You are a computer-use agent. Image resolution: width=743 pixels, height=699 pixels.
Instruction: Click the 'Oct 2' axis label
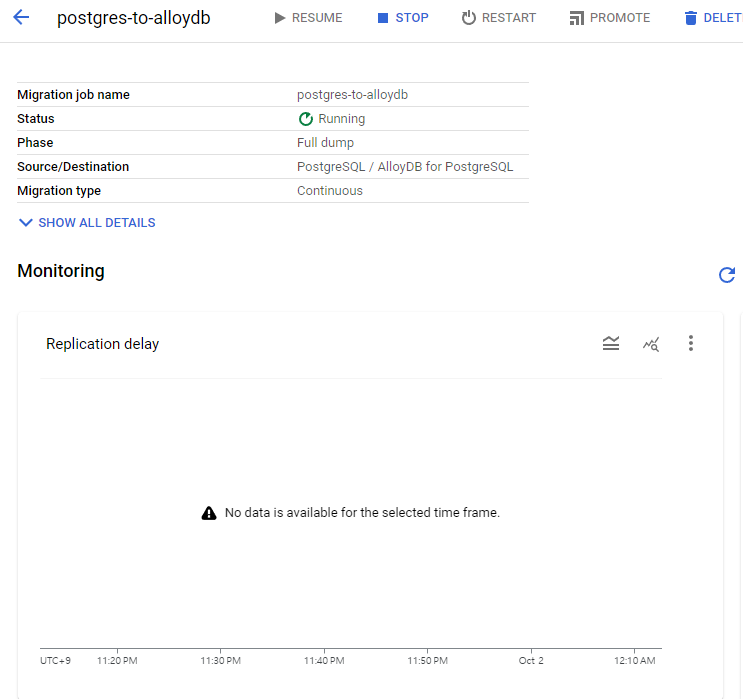[x=531, y=661]
